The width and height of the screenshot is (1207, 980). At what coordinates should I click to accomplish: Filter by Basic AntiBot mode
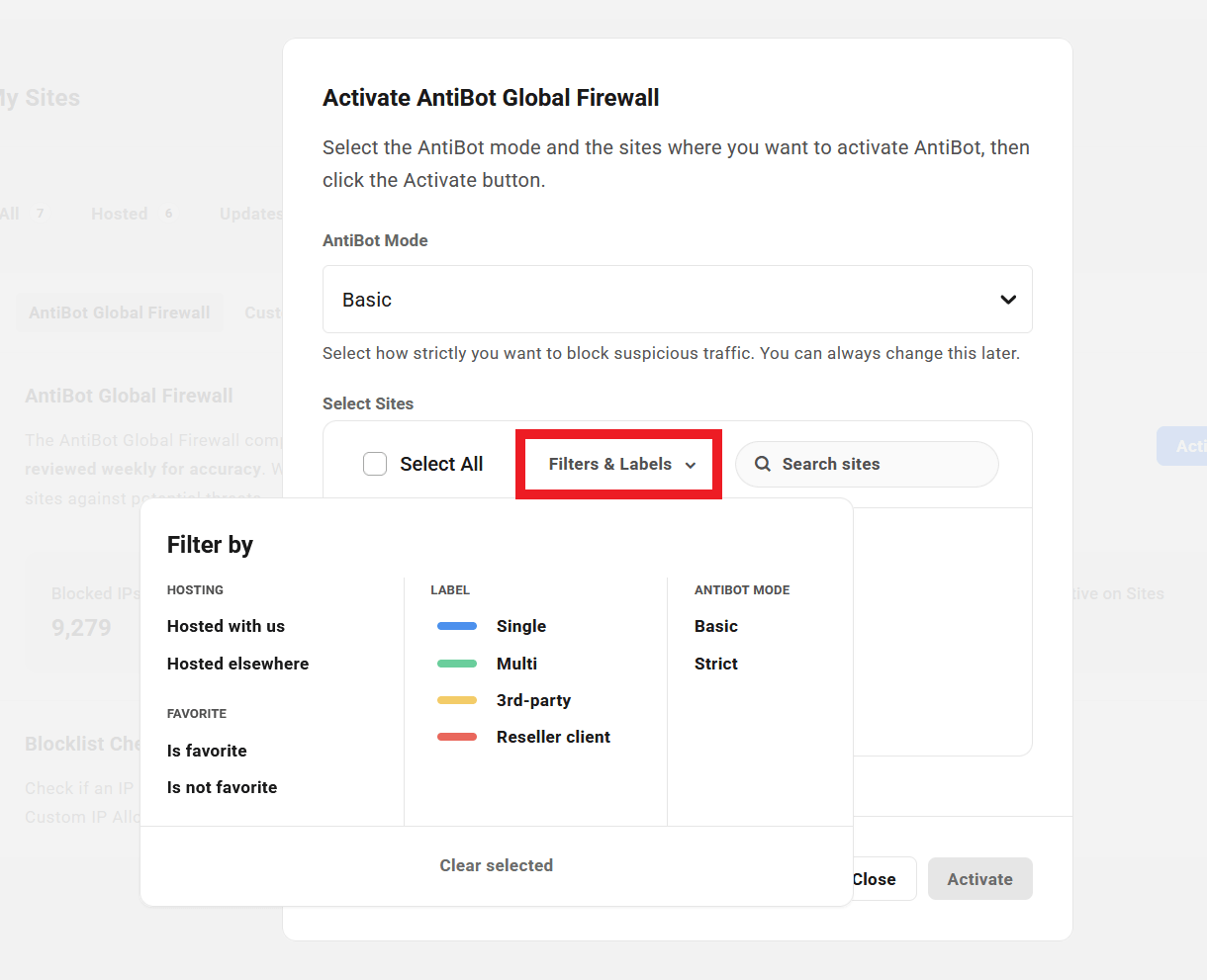(x=716, y=626)
